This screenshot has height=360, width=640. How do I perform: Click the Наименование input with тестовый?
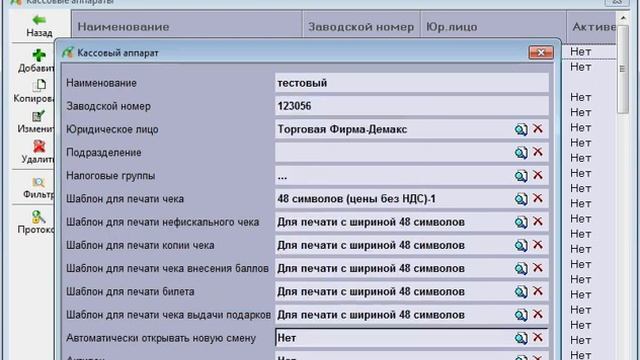click(x=411, y=83)
